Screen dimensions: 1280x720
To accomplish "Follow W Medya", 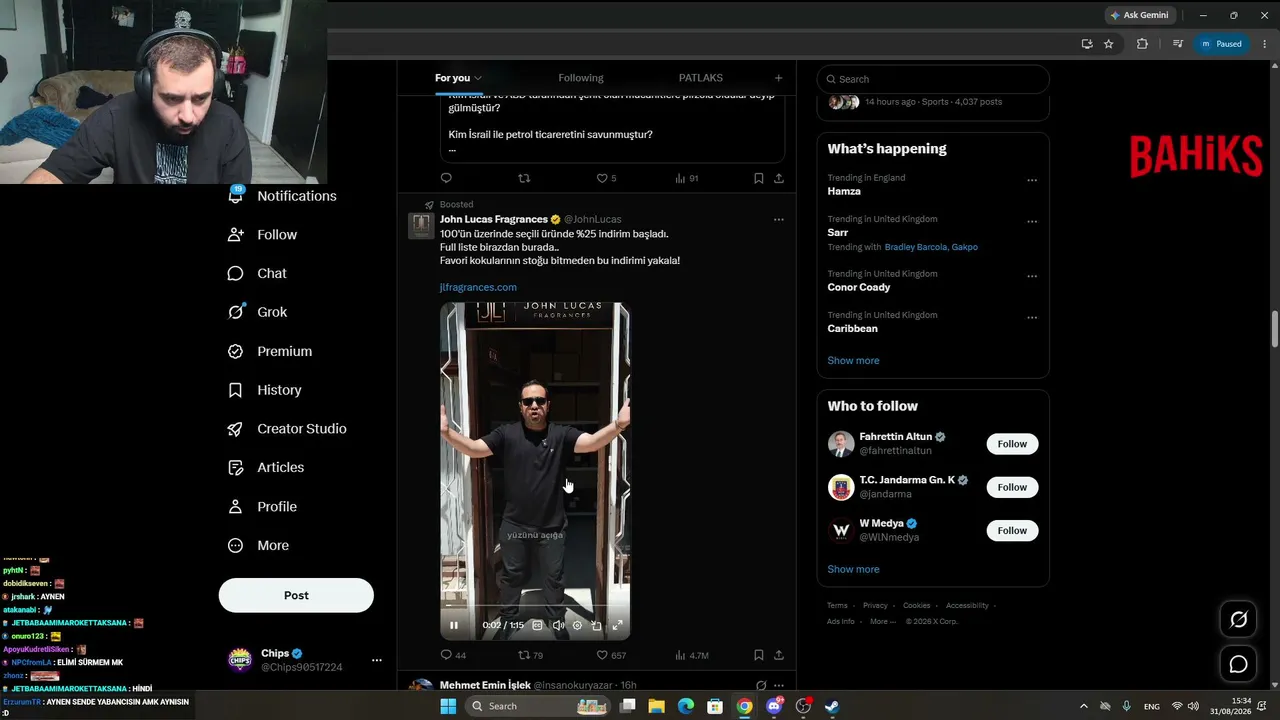I will pyautogui.click(x=1012, y=530).
